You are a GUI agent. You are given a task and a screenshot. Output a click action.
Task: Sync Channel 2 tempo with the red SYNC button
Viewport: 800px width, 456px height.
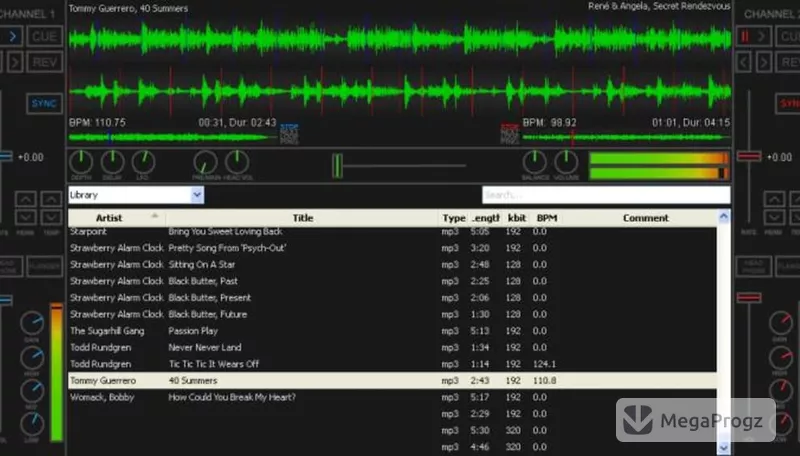[x=788, y=104]
